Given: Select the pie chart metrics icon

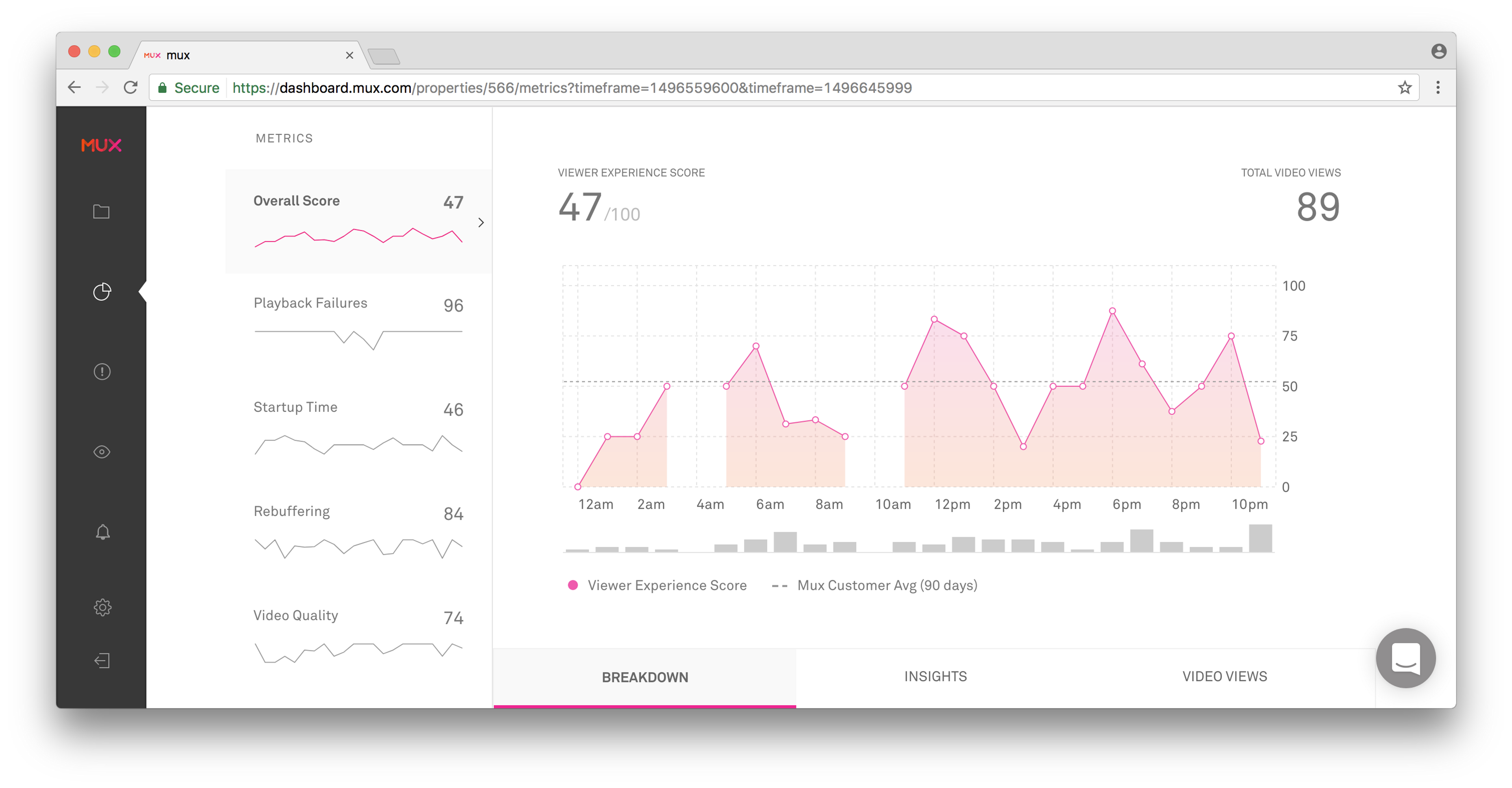Looking at the screenshot, I should [102, 291].
